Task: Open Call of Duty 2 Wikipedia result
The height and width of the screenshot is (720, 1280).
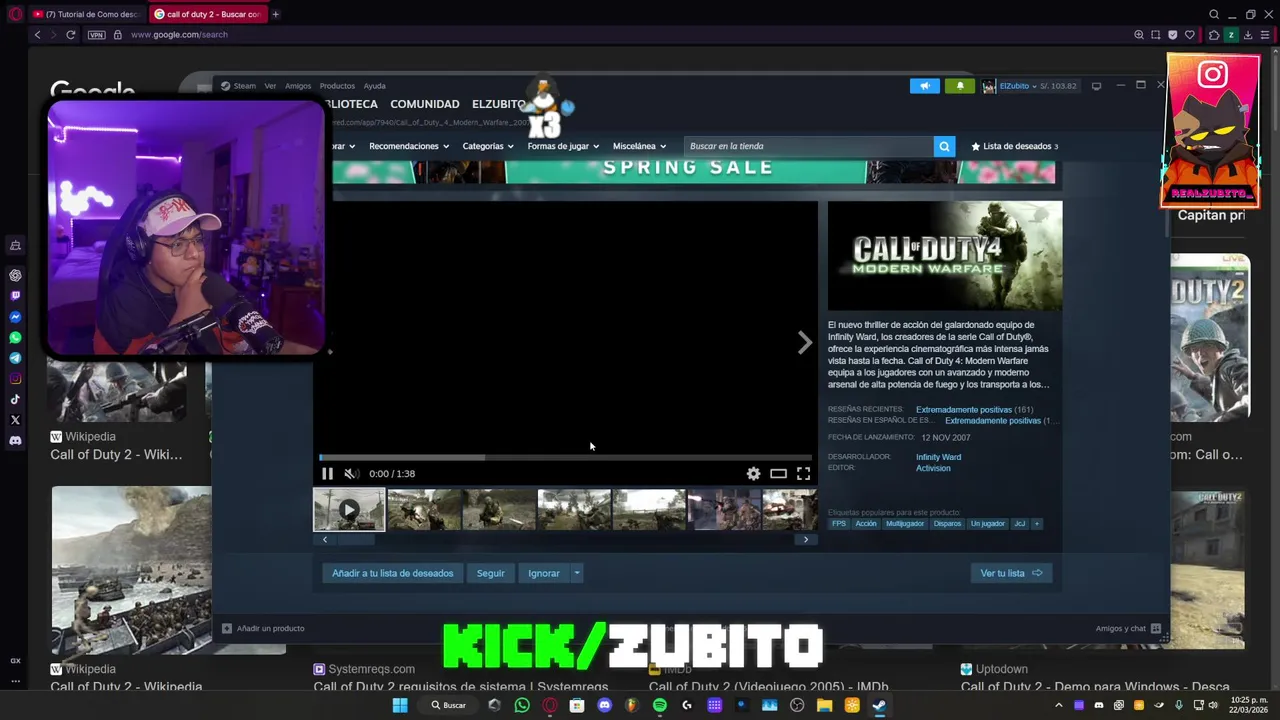Action: 116,455
